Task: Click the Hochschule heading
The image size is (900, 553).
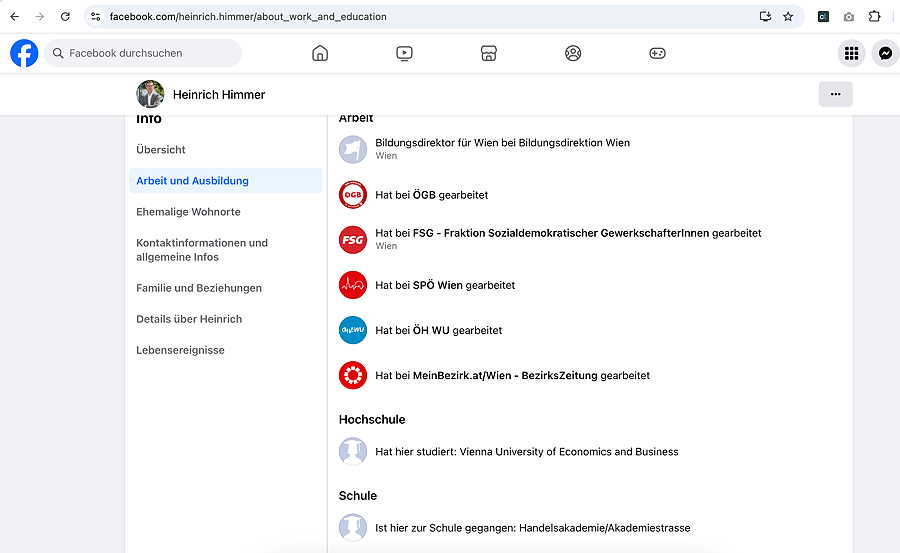Action: coord(372,419)
